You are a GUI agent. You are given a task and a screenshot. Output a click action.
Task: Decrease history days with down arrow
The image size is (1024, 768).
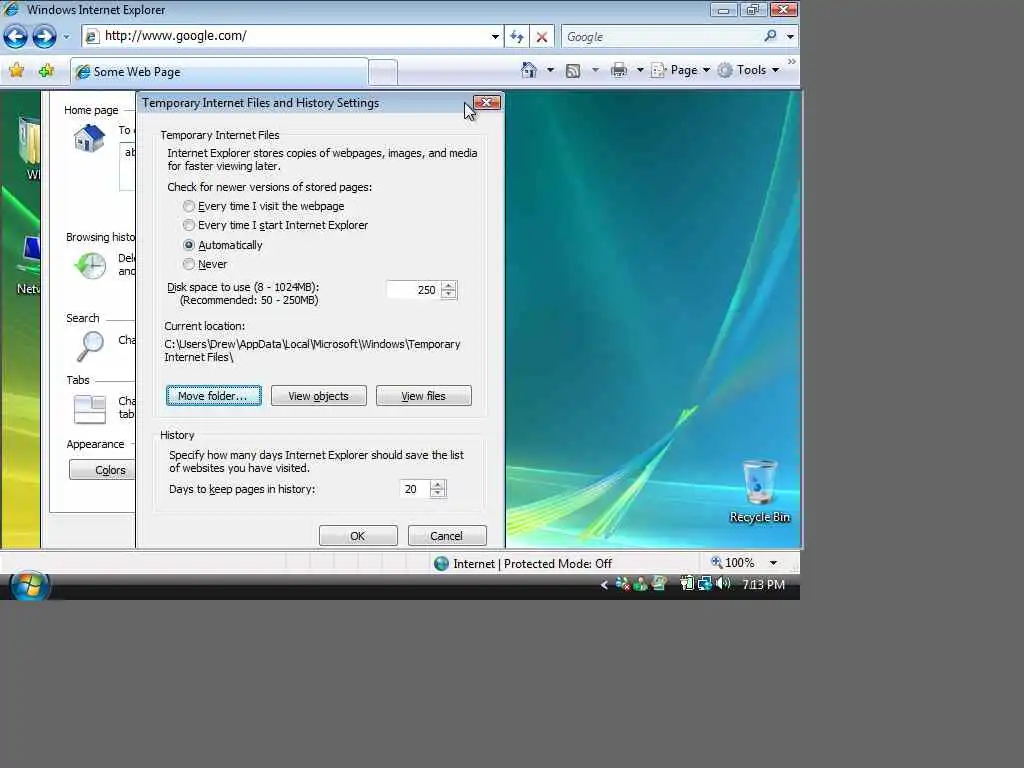pos(438,493)
